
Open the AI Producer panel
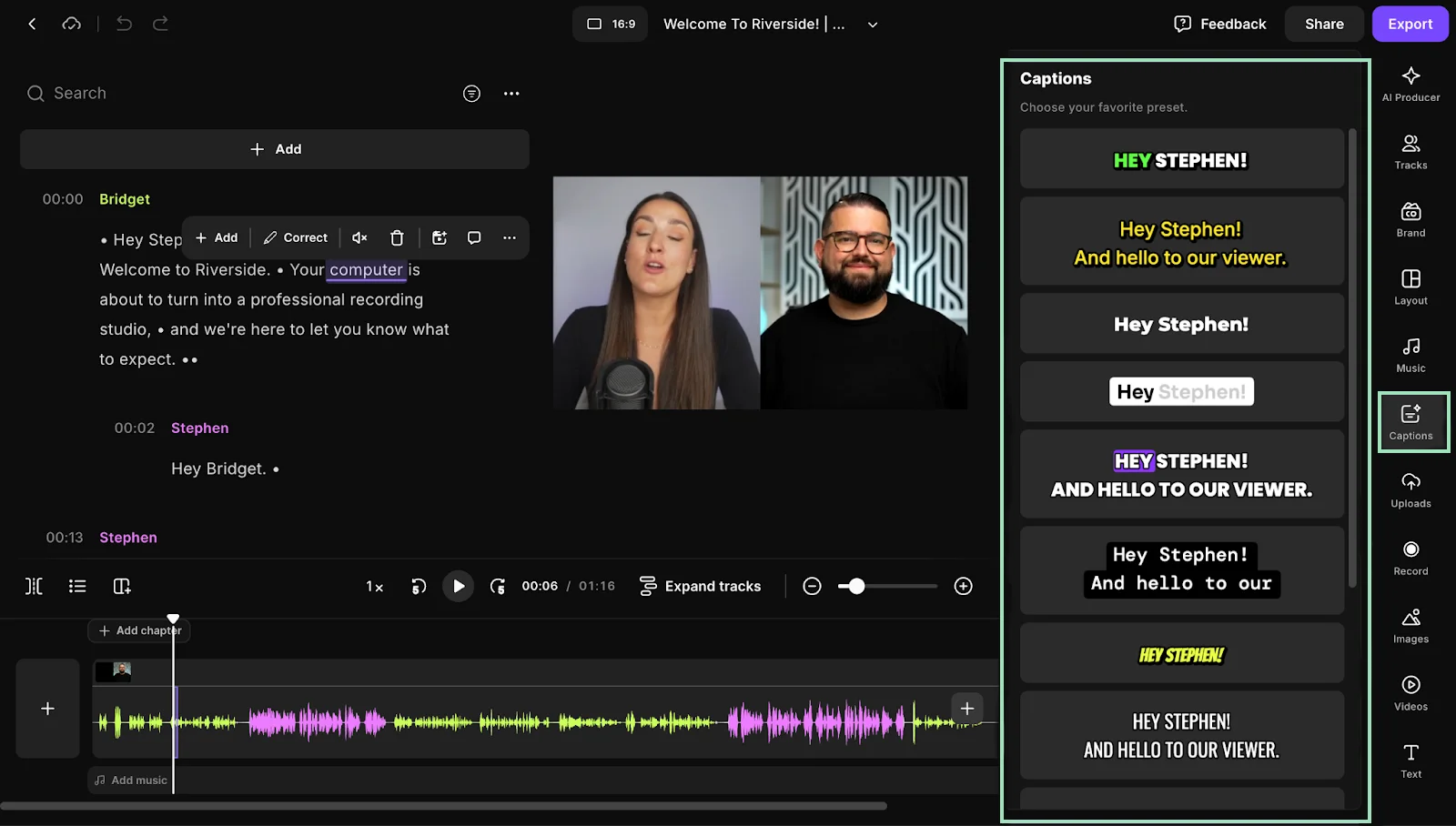pyautogui.click(x=1410, y=83)
